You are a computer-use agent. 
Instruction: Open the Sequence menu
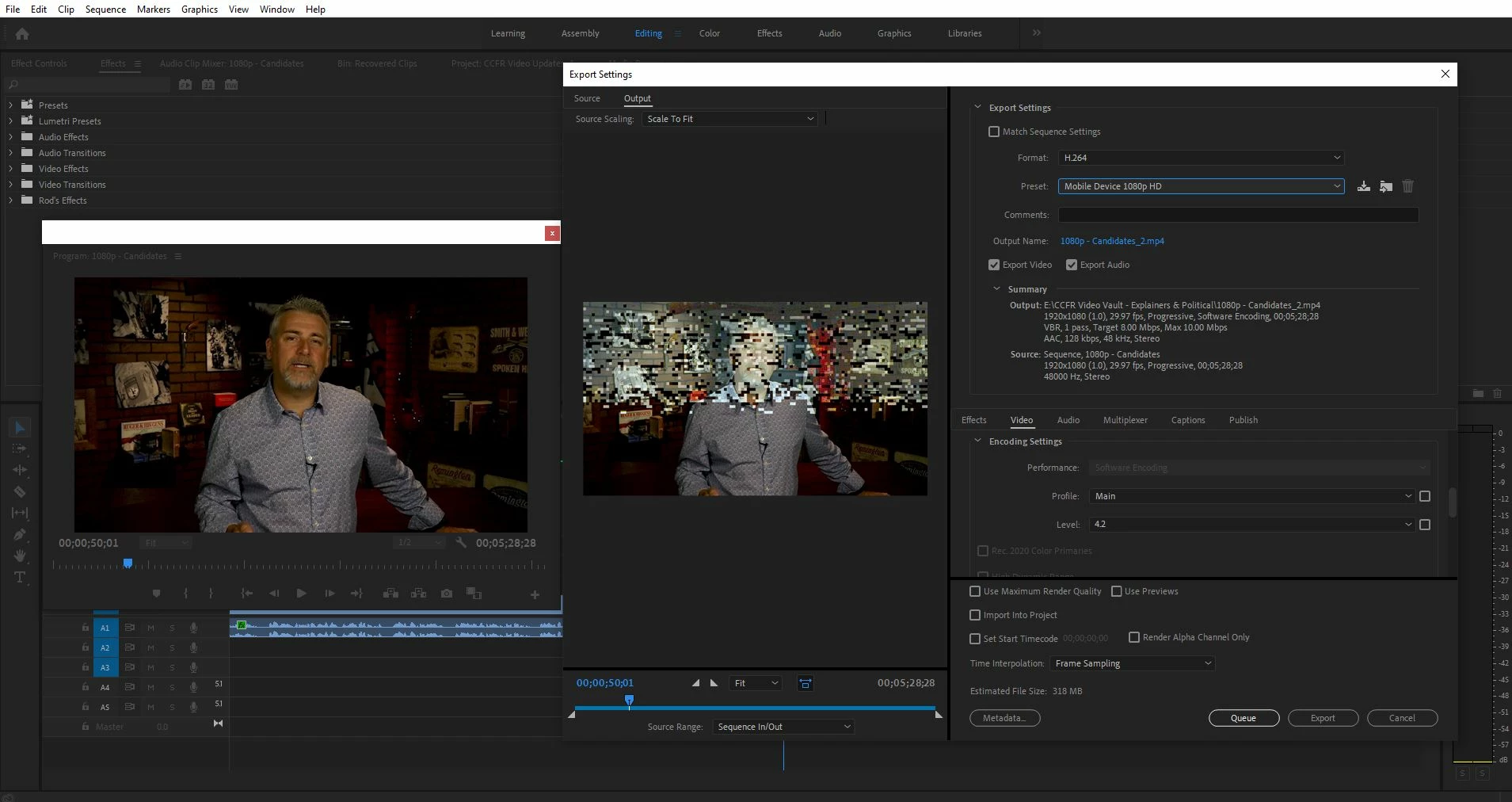pos(105,9)
